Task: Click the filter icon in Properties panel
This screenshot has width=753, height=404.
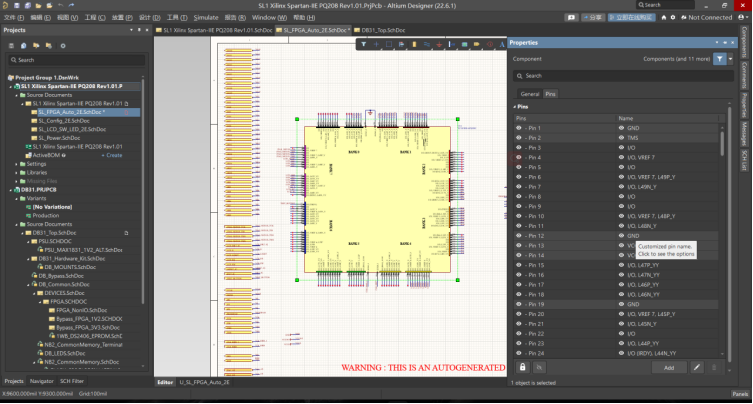Action: 720,60
